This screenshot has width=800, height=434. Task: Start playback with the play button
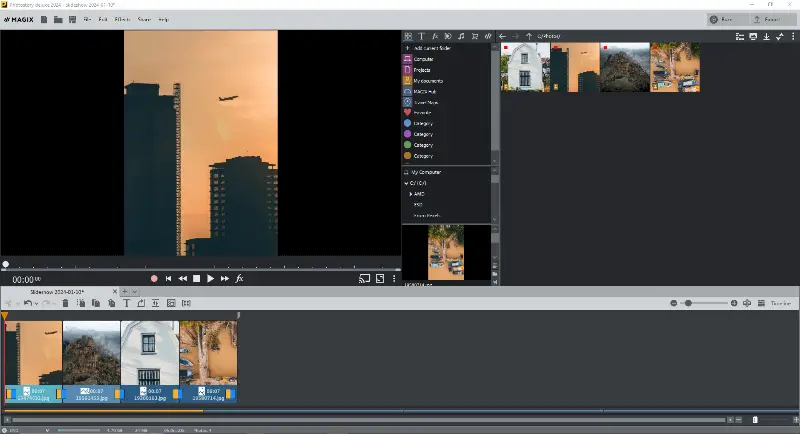coord(210,278)
